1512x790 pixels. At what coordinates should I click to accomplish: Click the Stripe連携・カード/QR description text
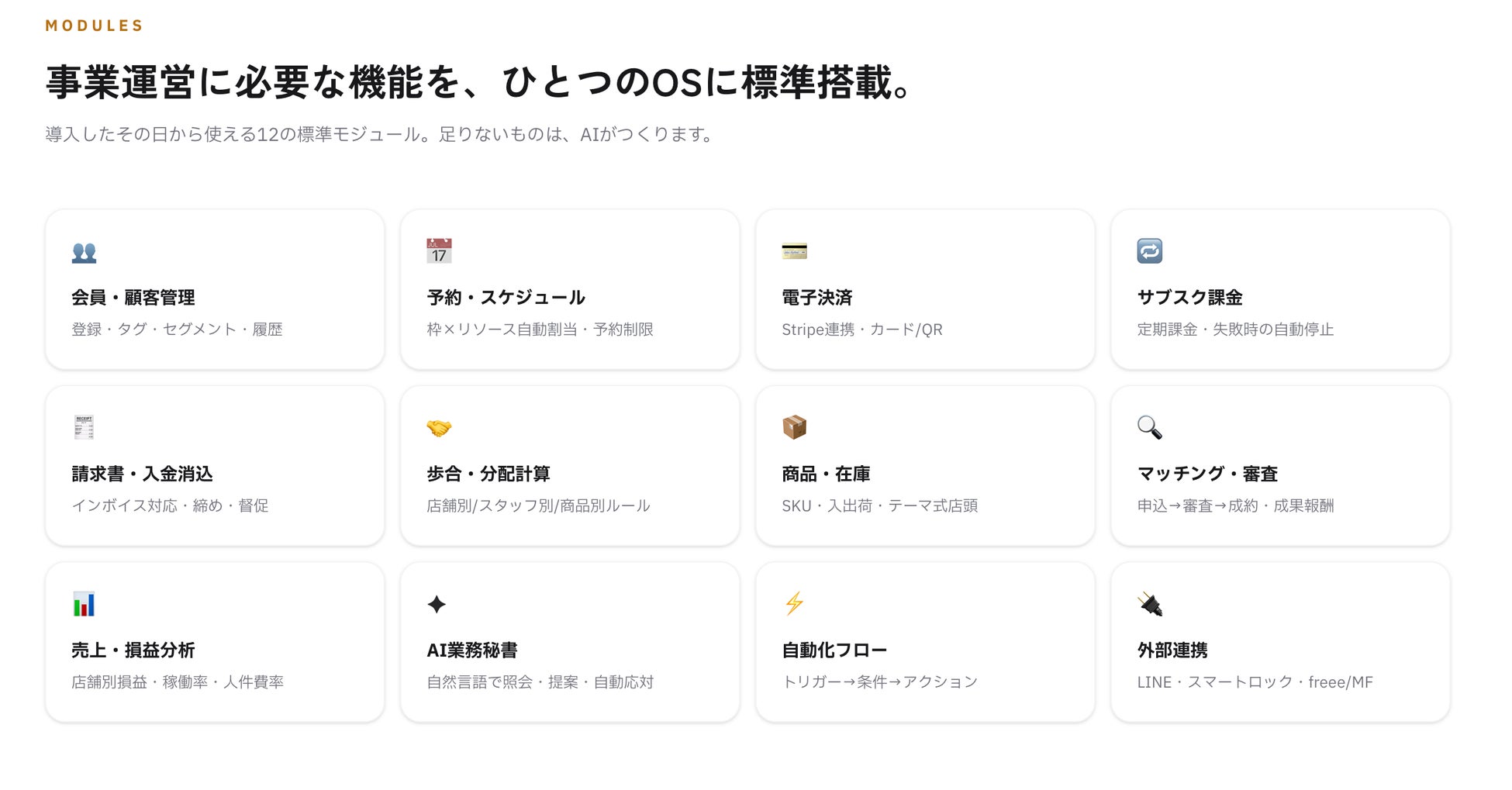862,329
